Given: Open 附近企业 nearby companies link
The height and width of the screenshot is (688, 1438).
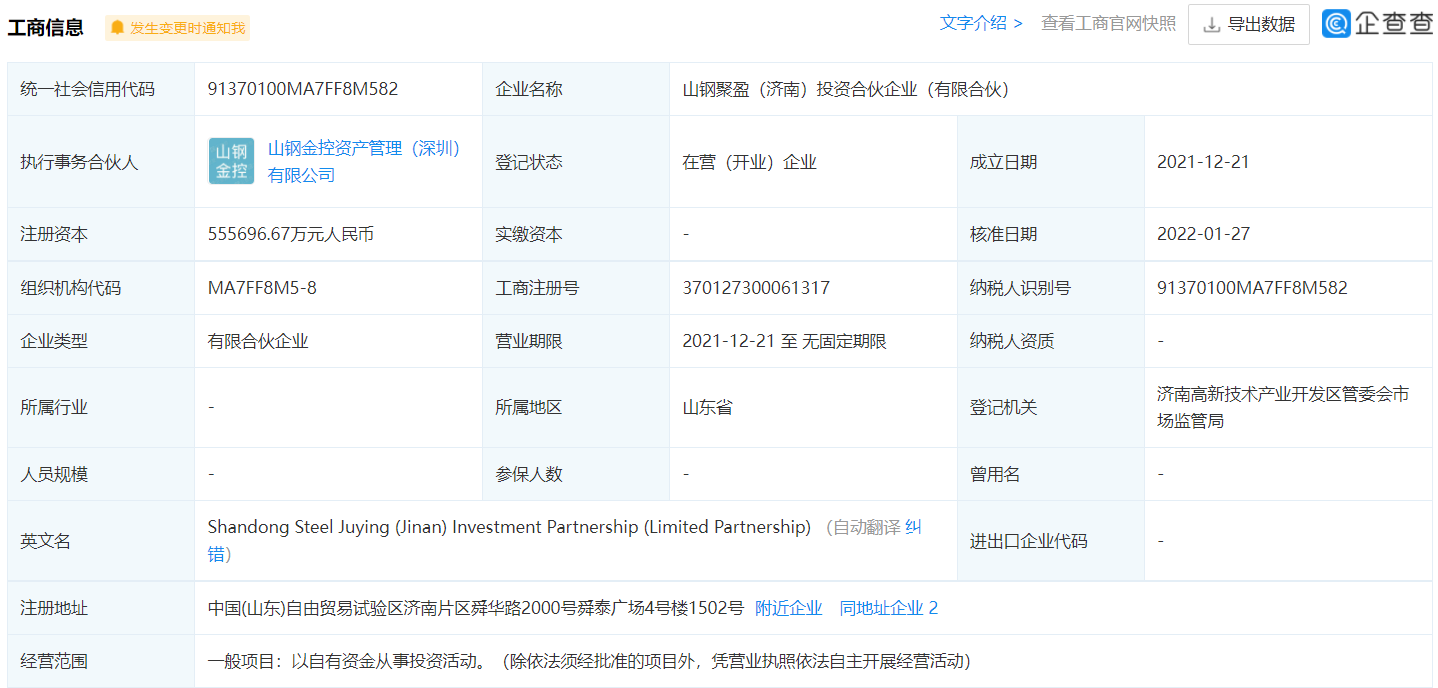Looking at the screenshot, I should [x=788, y=608].
